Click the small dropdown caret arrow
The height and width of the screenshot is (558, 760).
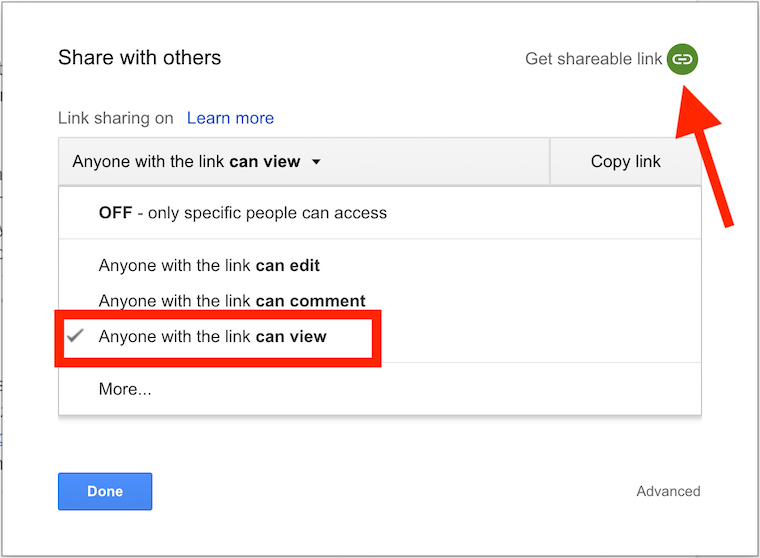coord(316,161)
